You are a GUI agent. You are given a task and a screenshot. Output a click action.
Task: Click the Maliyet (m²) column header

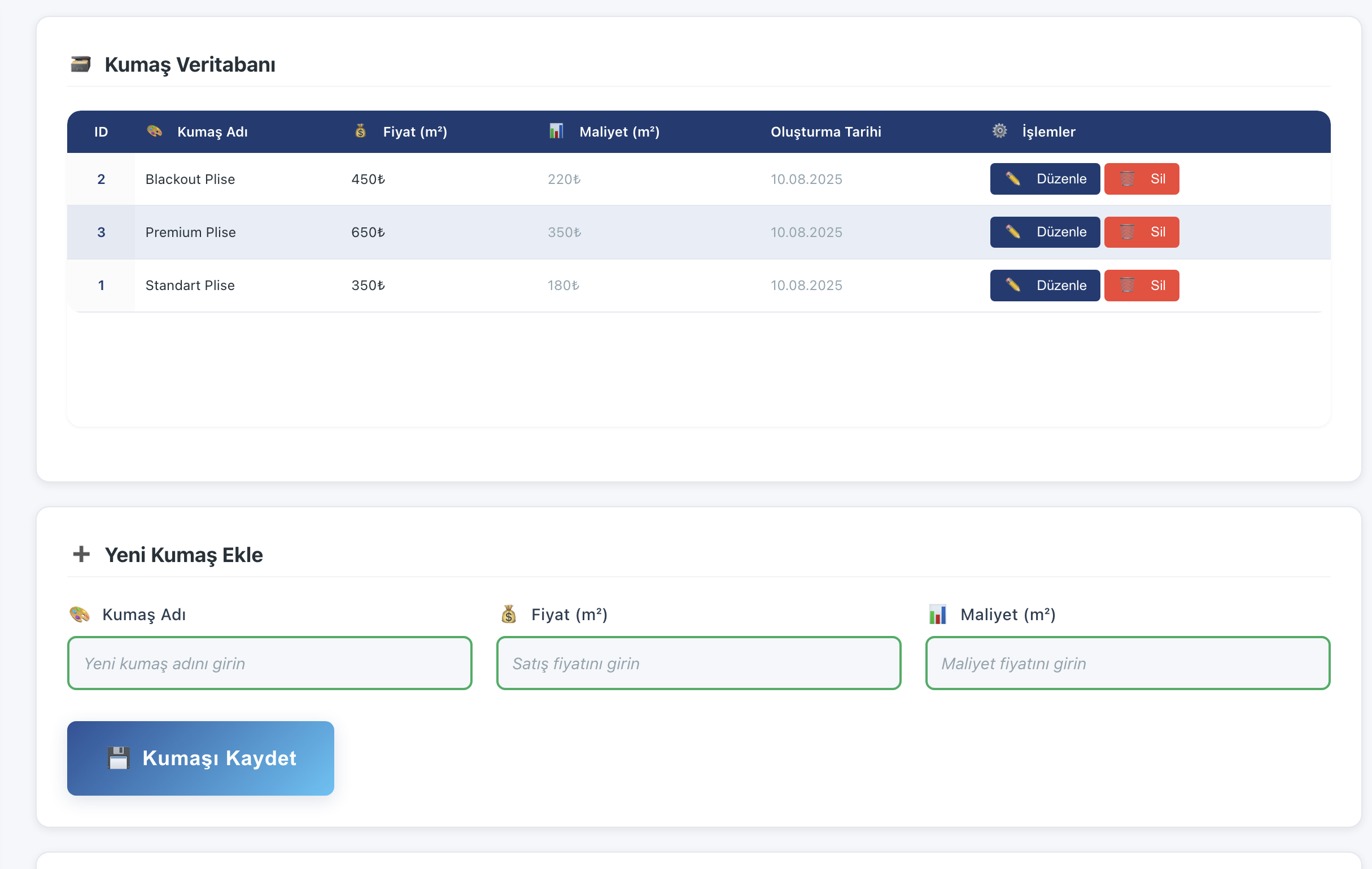[x=619, y=131]
